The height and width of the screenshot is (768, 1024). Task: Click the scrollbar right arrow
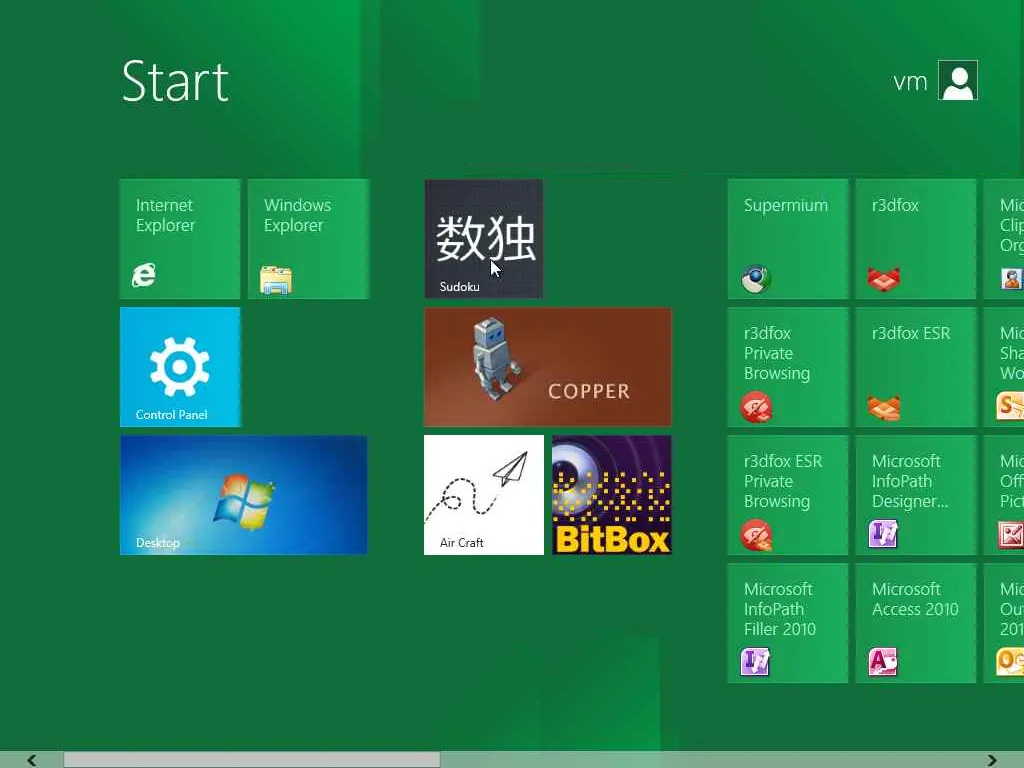click(992, 760)
